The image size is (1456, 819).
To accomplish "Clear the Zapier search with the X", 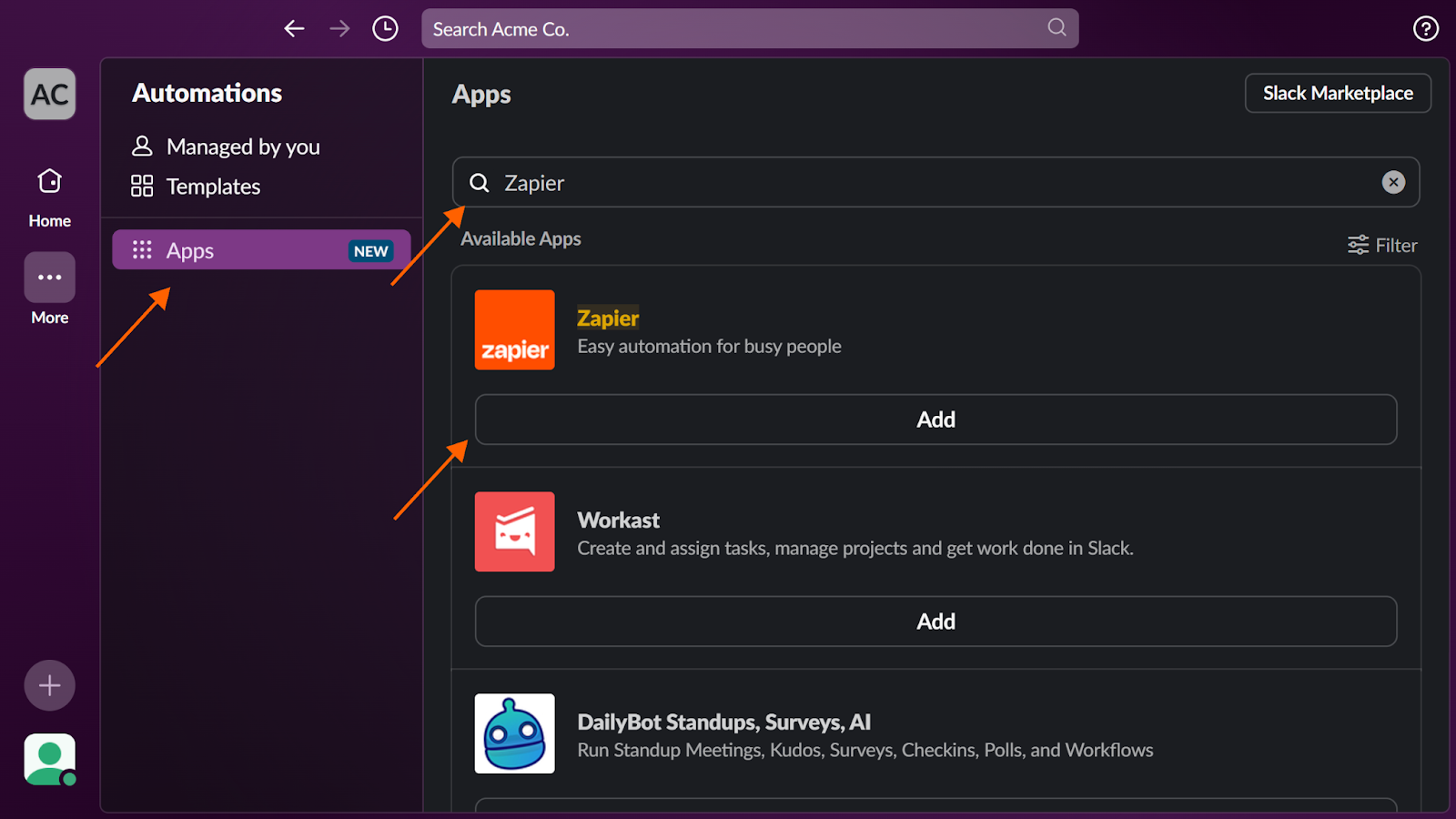I will 1393,182.
